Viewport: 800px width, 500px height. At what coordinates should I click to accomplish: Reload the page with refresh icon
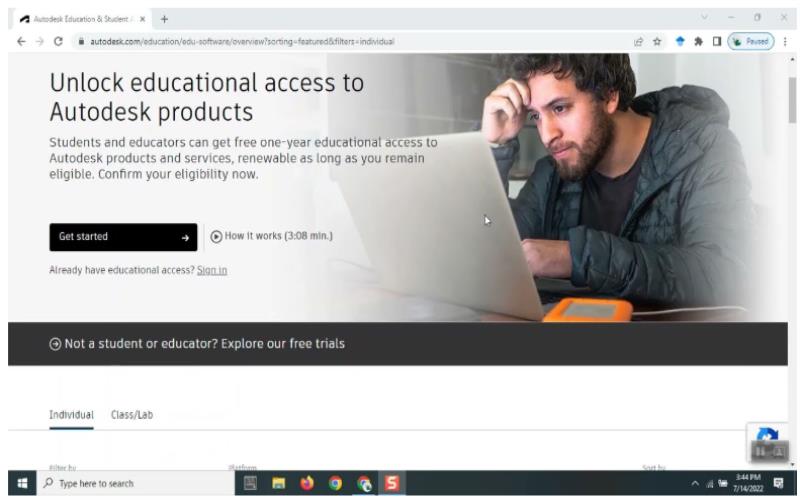pyautogui.click(x=58, y=42)
